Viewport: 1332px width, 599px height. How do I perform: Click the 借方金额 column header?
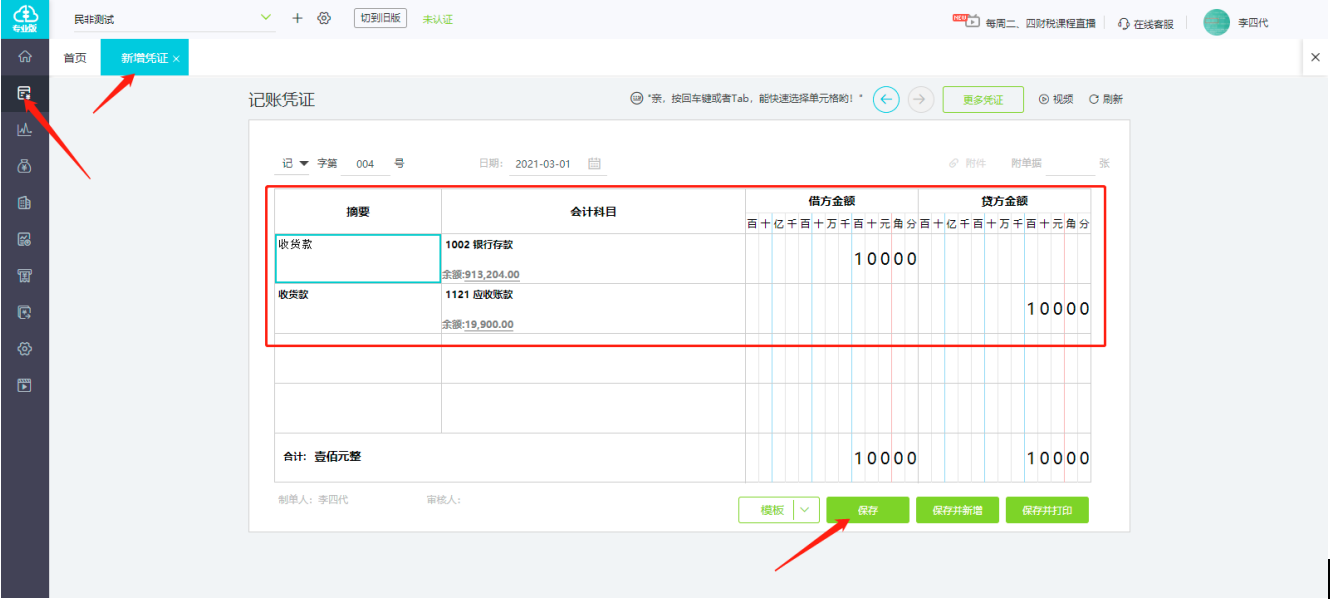832,201
